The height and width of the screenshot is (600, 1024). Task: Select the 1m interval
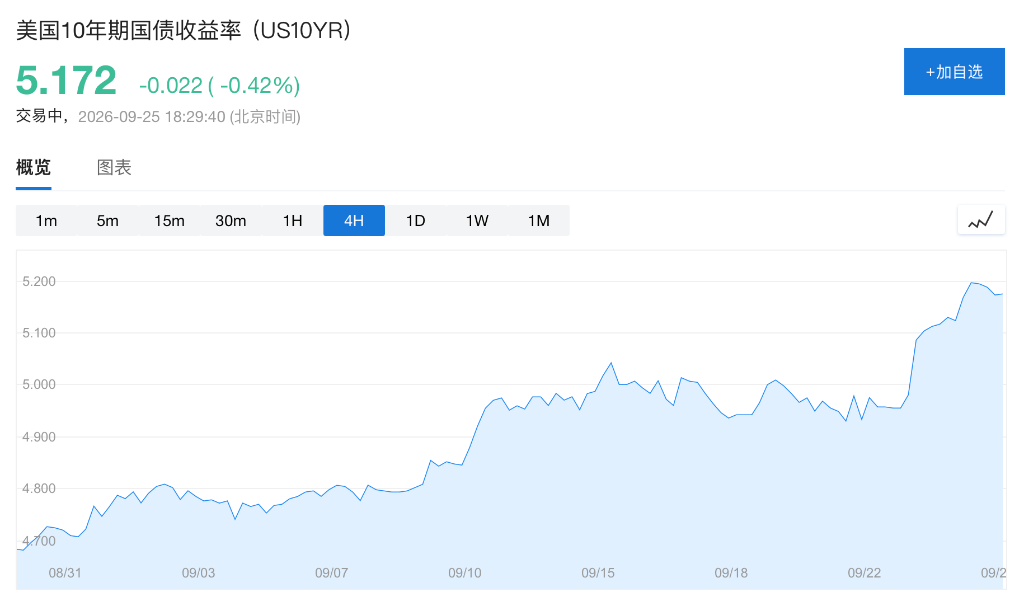46,221
